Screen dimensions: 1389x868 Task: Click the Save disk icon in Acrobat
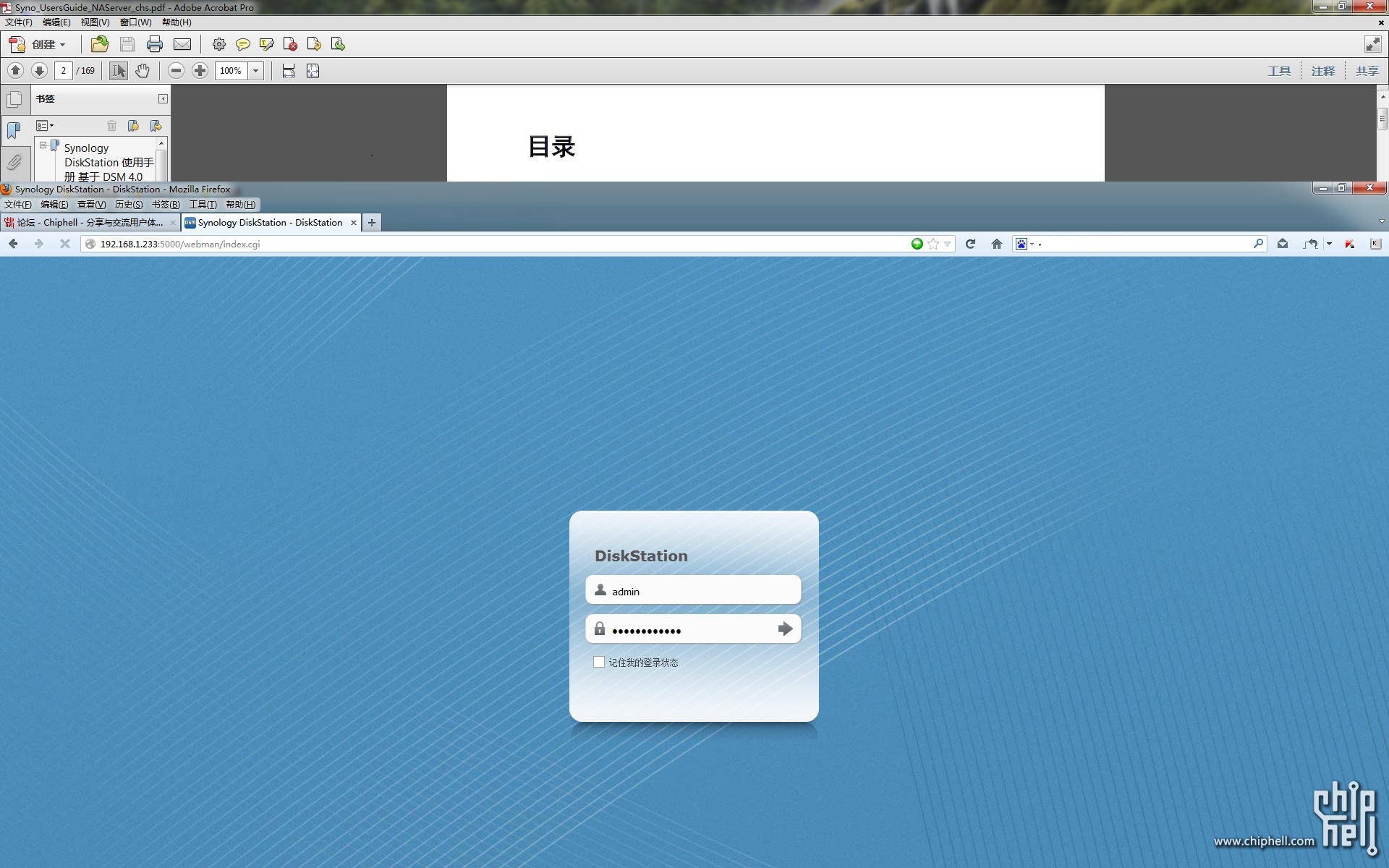(x=127, y=44)
